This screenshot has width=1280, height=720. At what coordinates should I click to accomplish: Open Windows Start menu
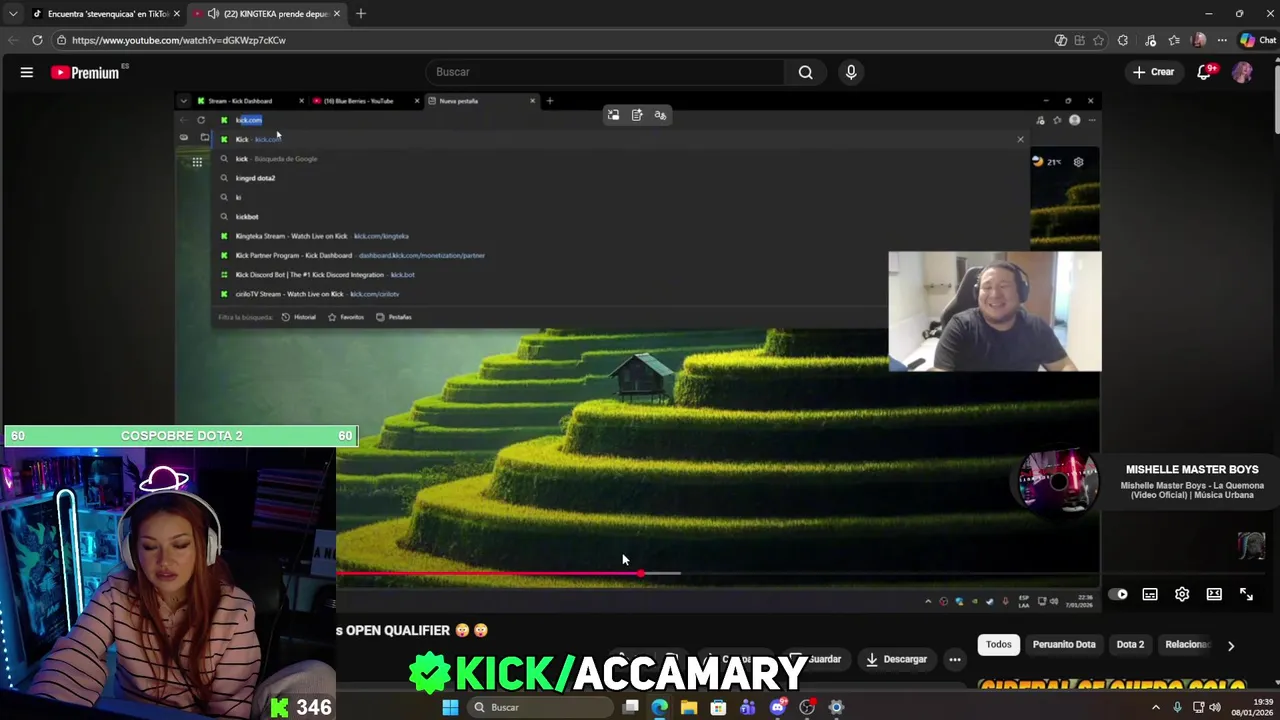coord(450,707)
